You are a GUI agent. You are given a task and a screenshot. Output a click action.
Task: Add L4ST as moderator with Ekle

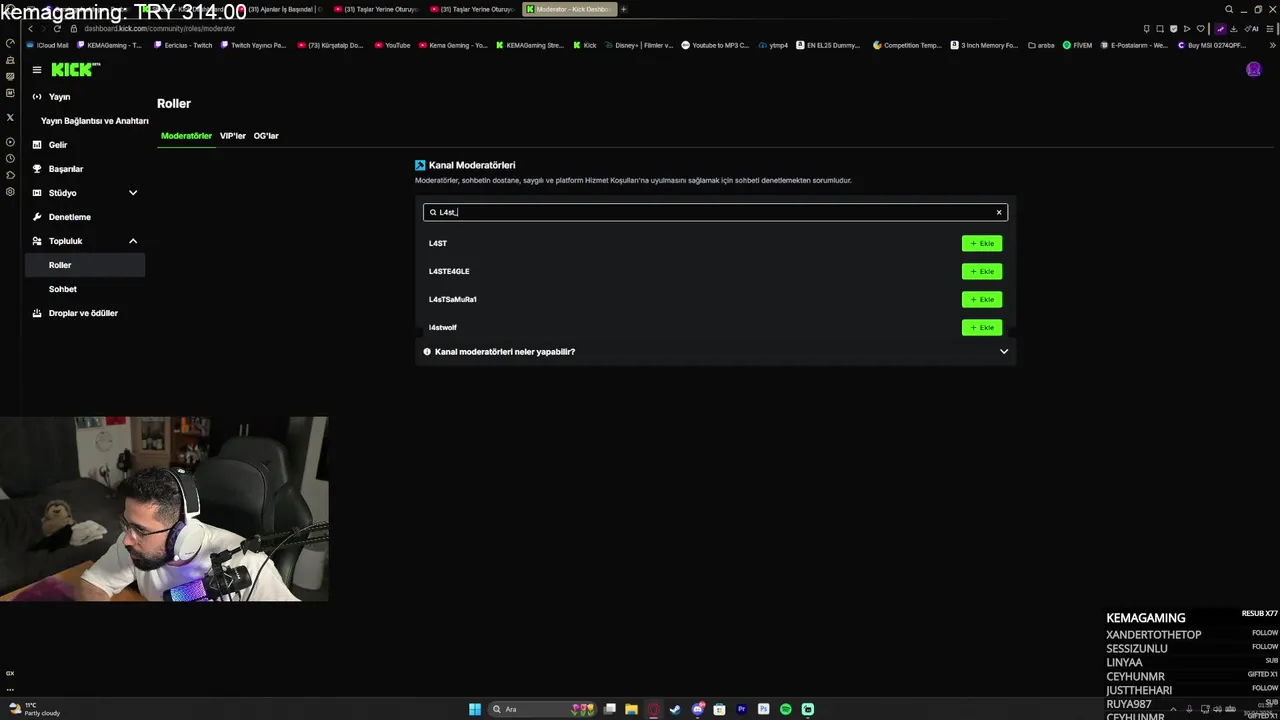(x=981, y=243)
